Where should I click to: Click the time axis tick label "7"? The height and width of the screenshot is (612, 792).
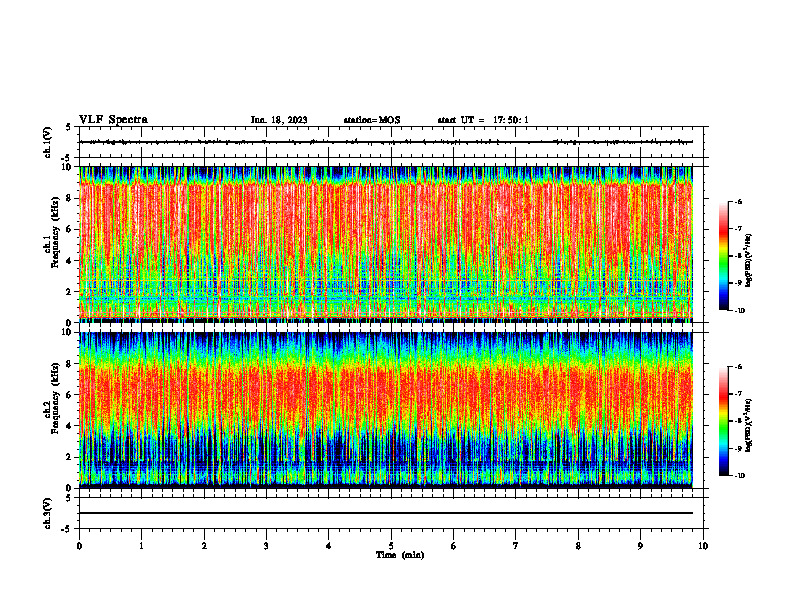[x=516, y=546]
